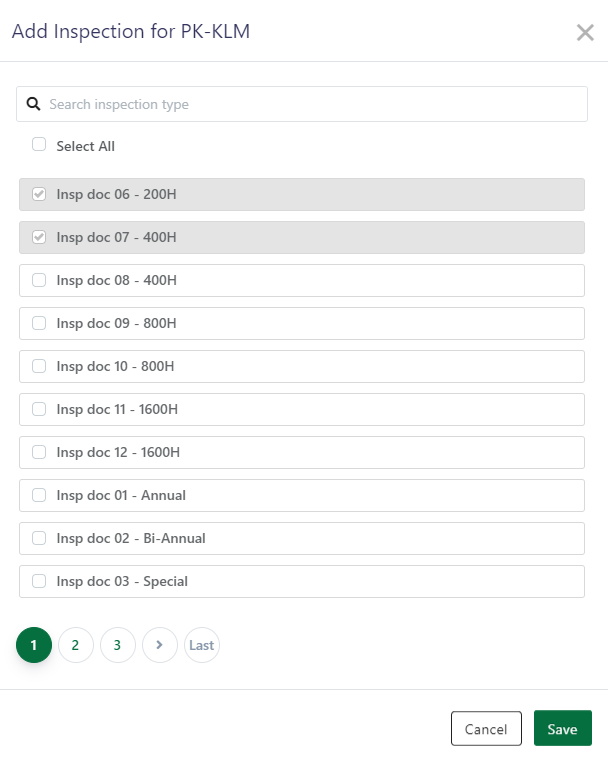Select Insp doc 09 - 800H checkbox
Viewport: 608px width, 760px height.
[39, 323]
